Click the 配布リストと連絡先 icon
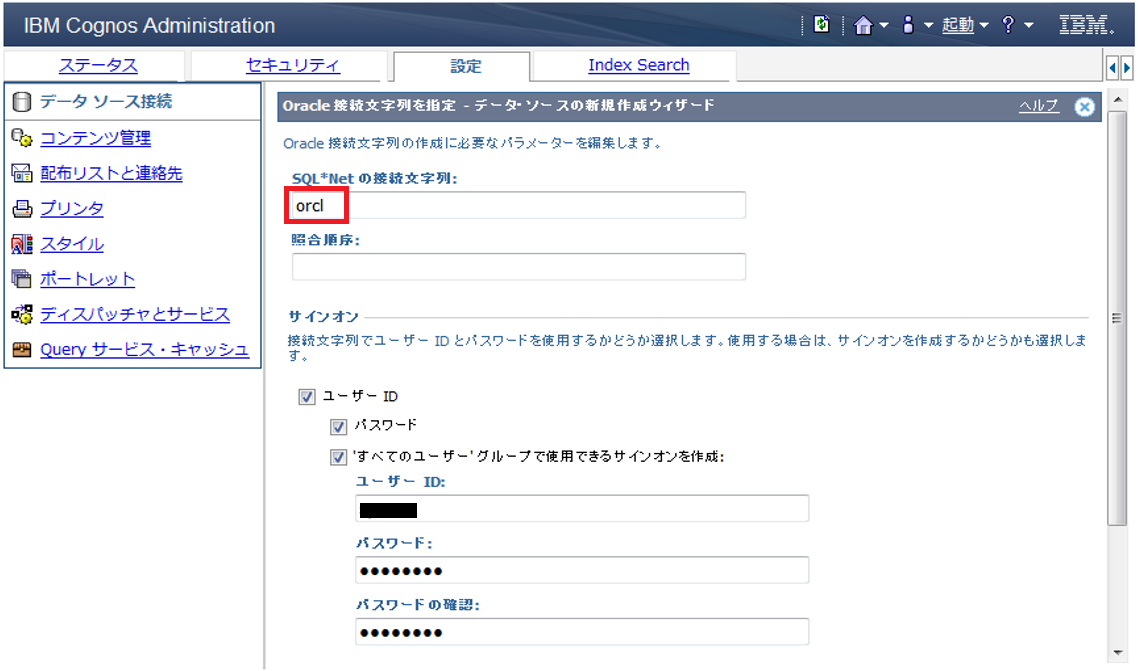 tap(22, 173)
